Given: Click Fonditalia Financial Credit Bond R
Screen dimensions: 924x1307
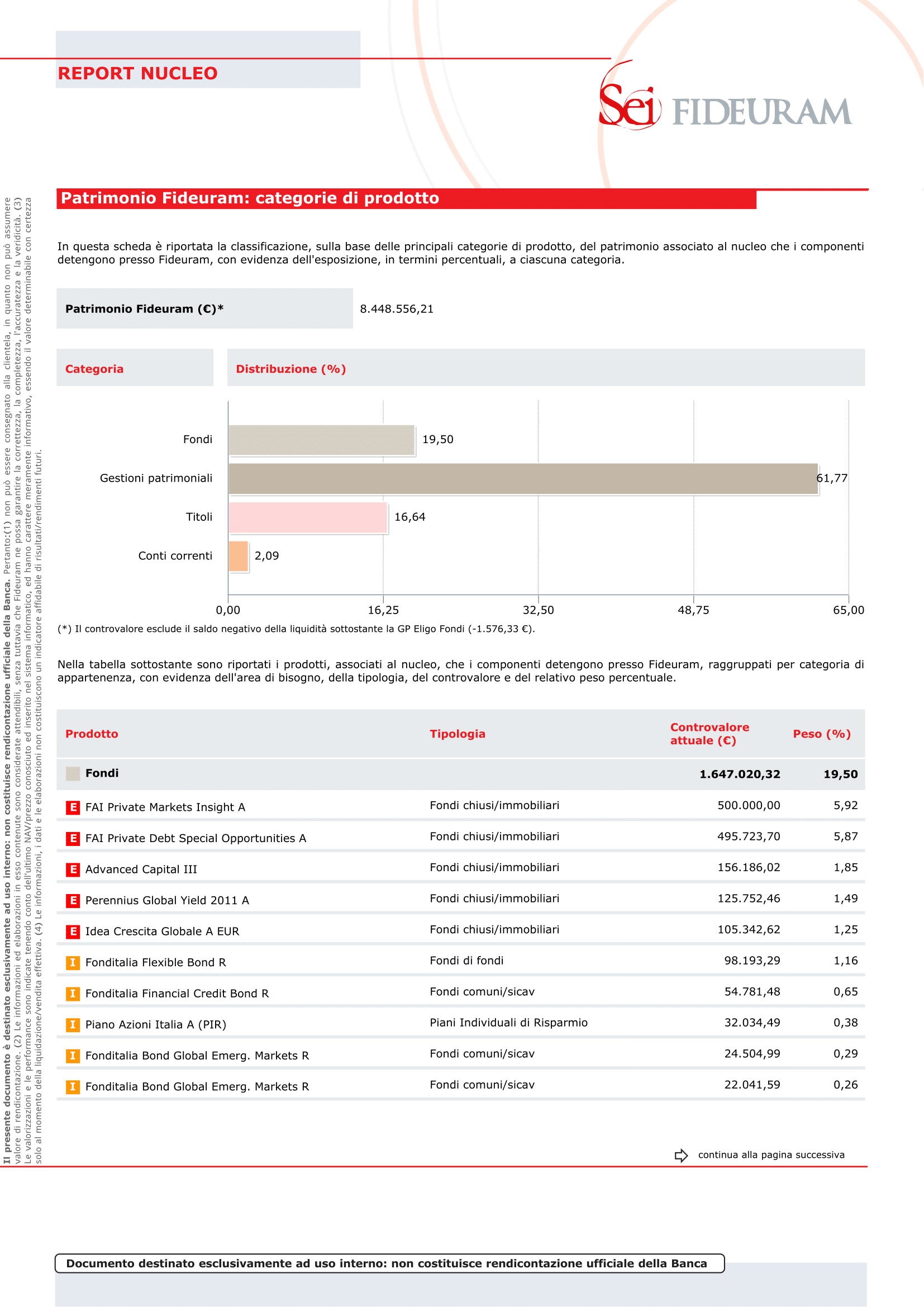Looking at the screenshot, I should tap(177, 994).
